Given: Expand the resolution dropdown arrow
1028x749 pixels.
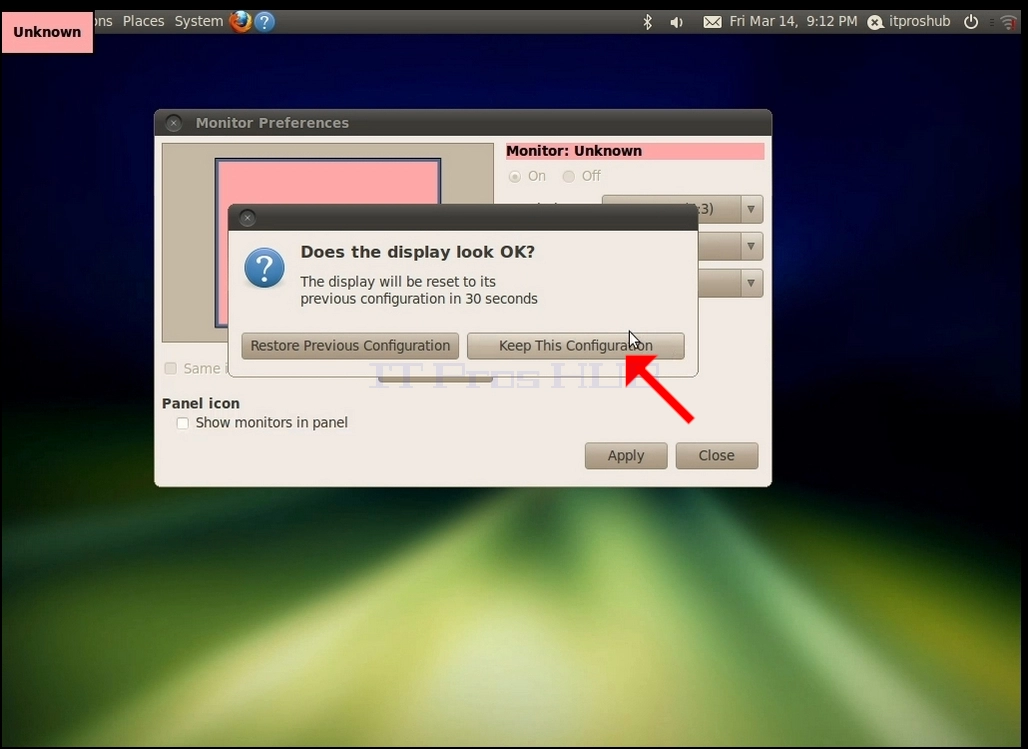Looking at the screenshot, I should 751,209.
